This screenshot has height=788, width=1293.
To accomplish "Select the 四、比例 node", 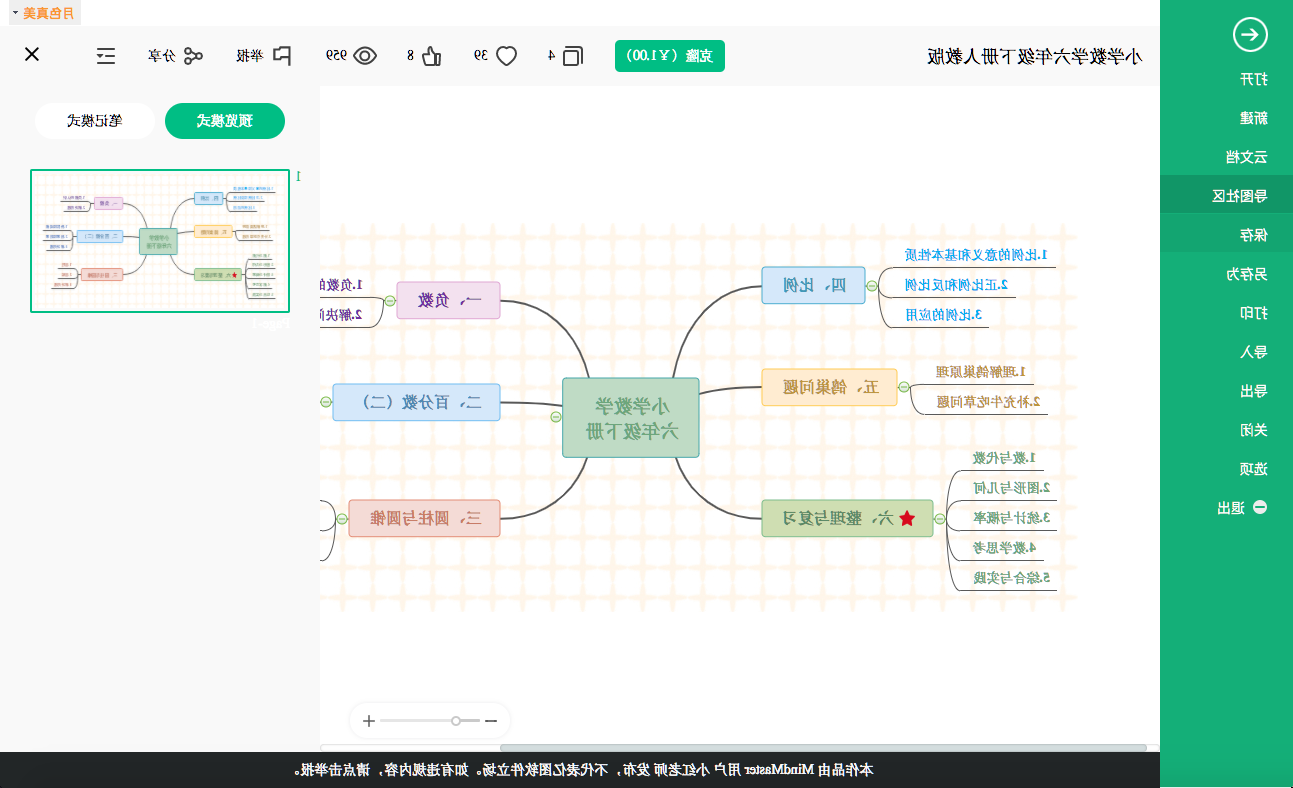I will coord(813,285).
